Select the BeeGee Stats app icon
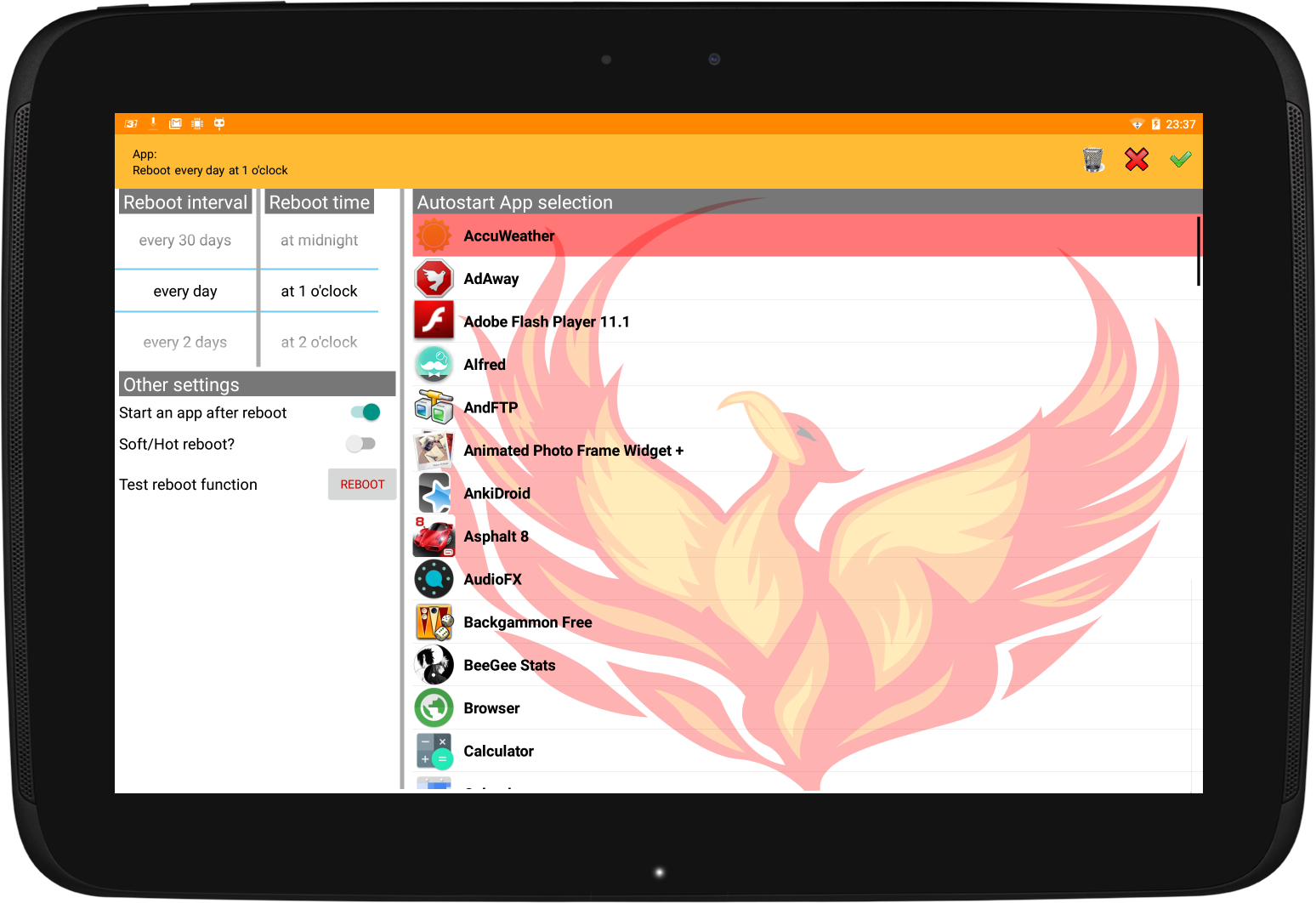1316x903 pixels. pos(434,665)
